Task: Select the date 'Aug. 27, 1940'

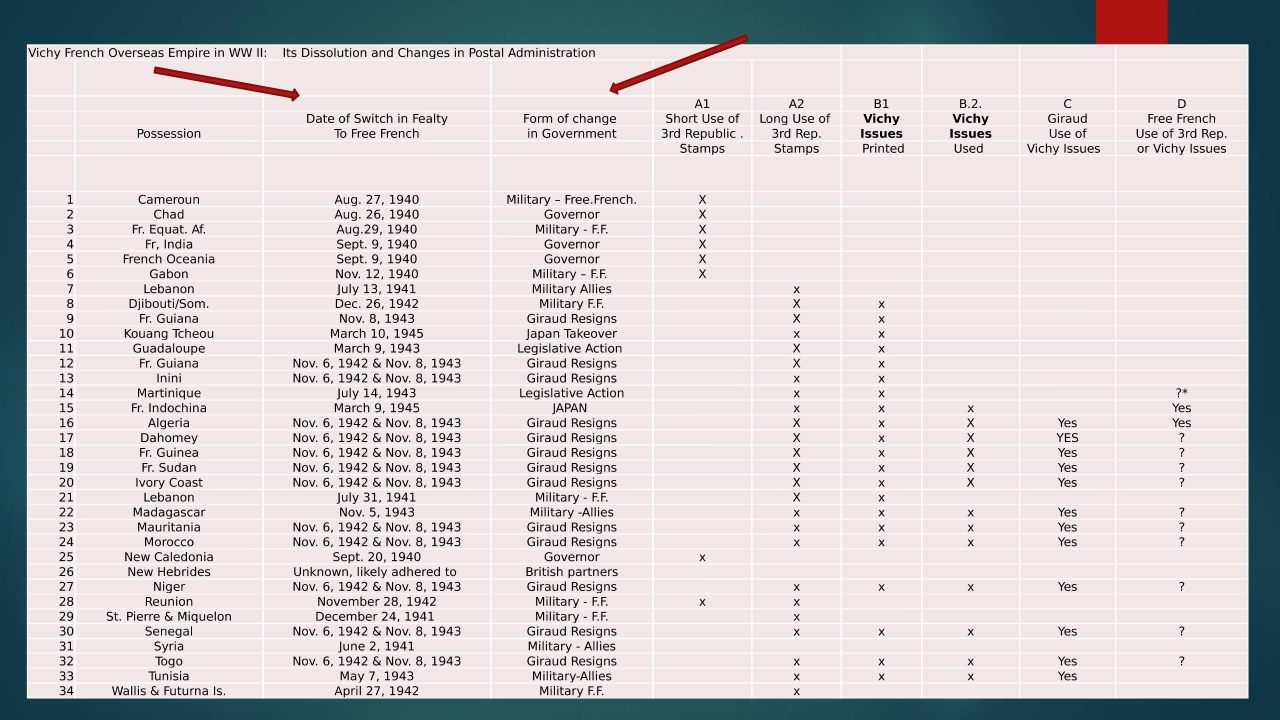Action: click(377, 200)
